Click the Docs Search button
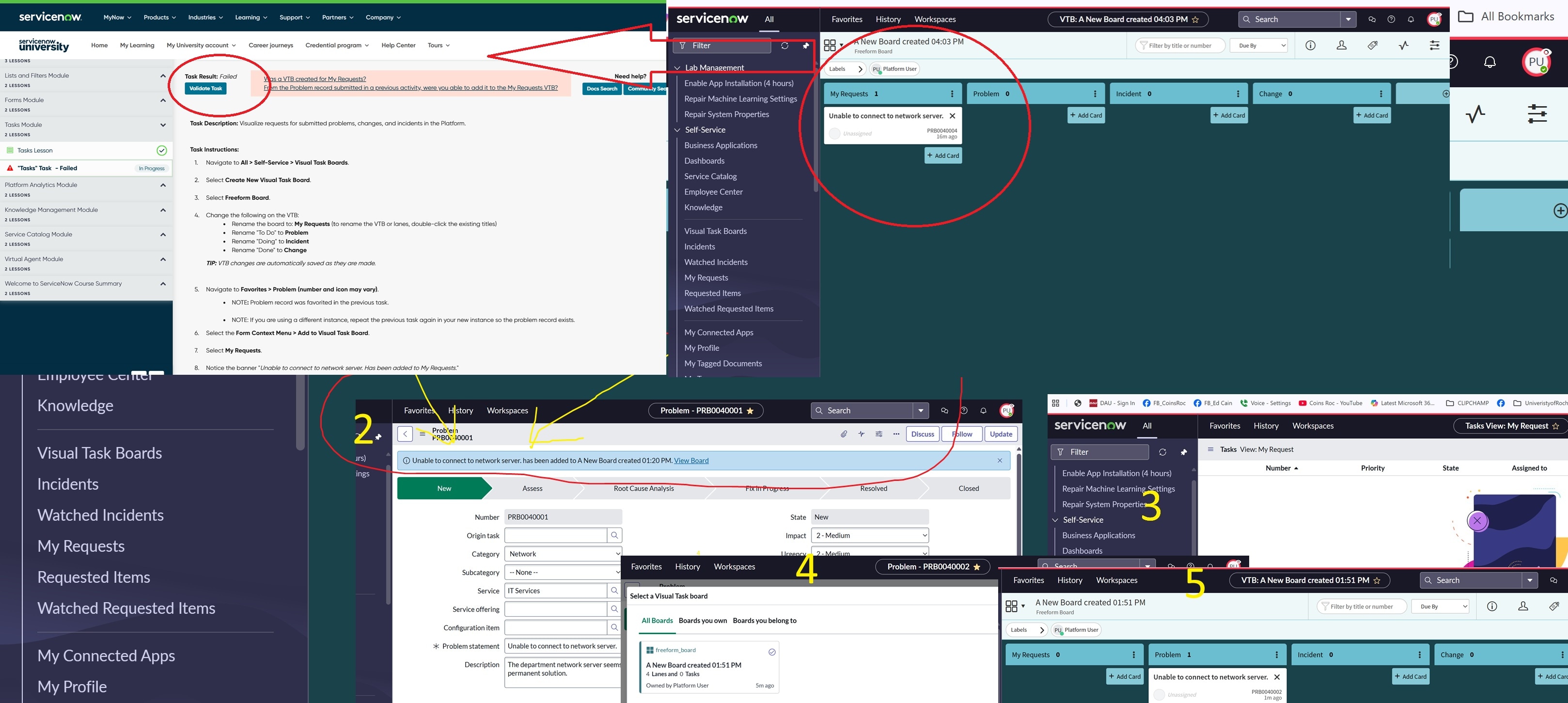1568x703 pixels. tap(602, 88)
